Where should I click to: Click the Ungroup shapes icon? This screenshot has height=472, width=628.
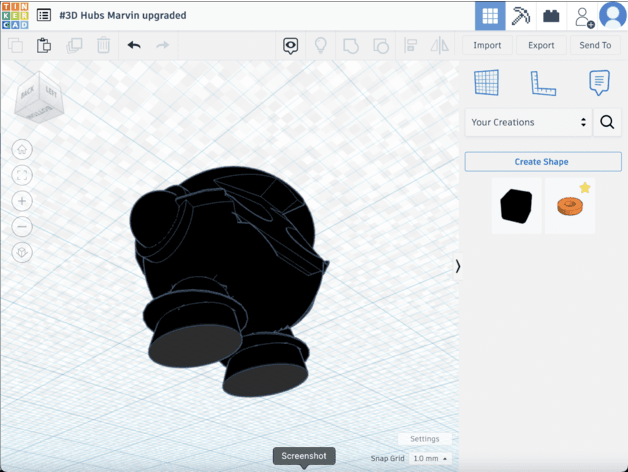[381, 46]
